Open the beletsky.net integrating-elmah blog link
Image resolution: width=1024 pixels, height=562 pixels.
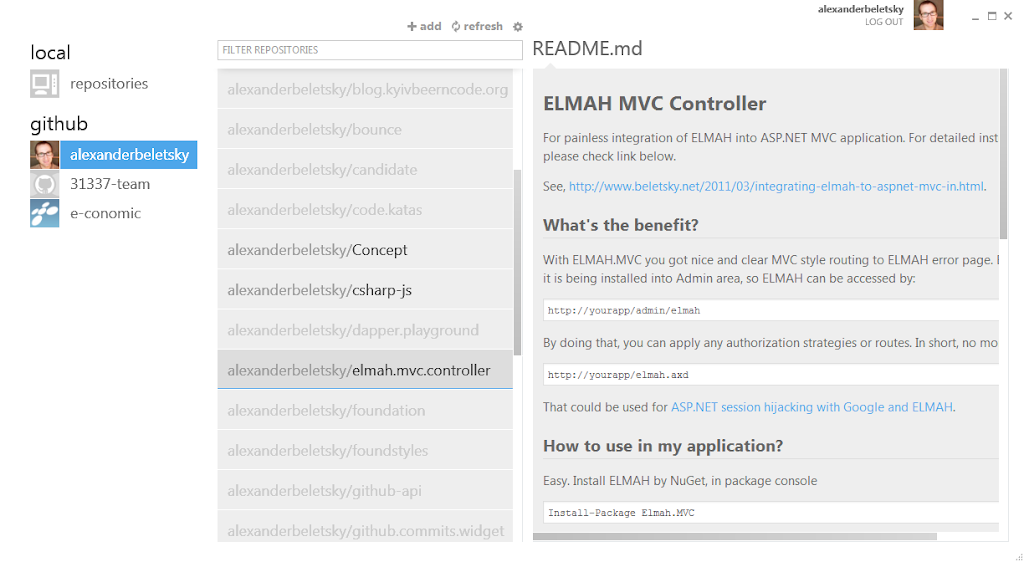click(776, 187)
